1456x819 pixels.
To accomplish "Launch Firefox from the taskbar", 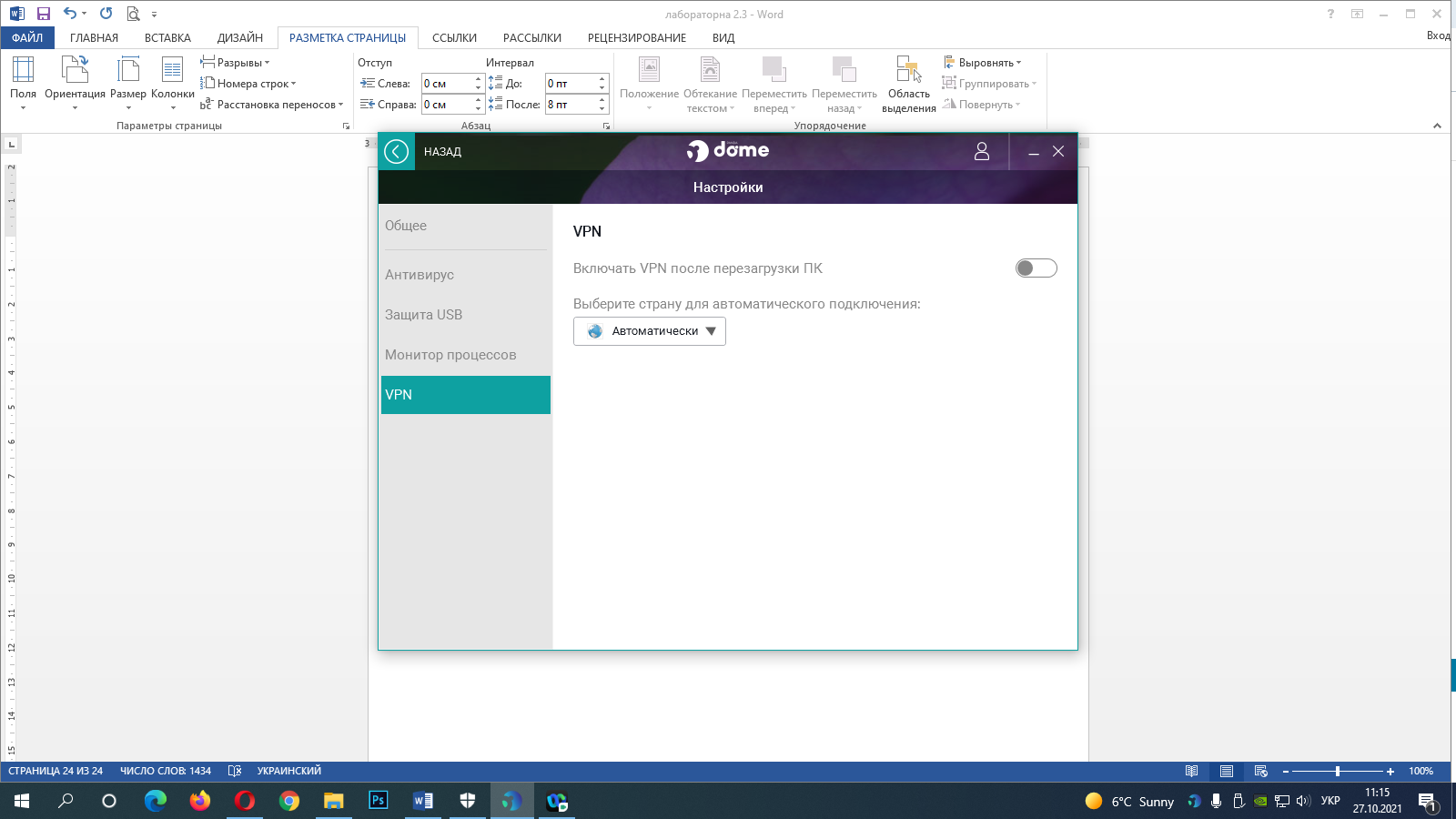I will (x=200, y=801).
